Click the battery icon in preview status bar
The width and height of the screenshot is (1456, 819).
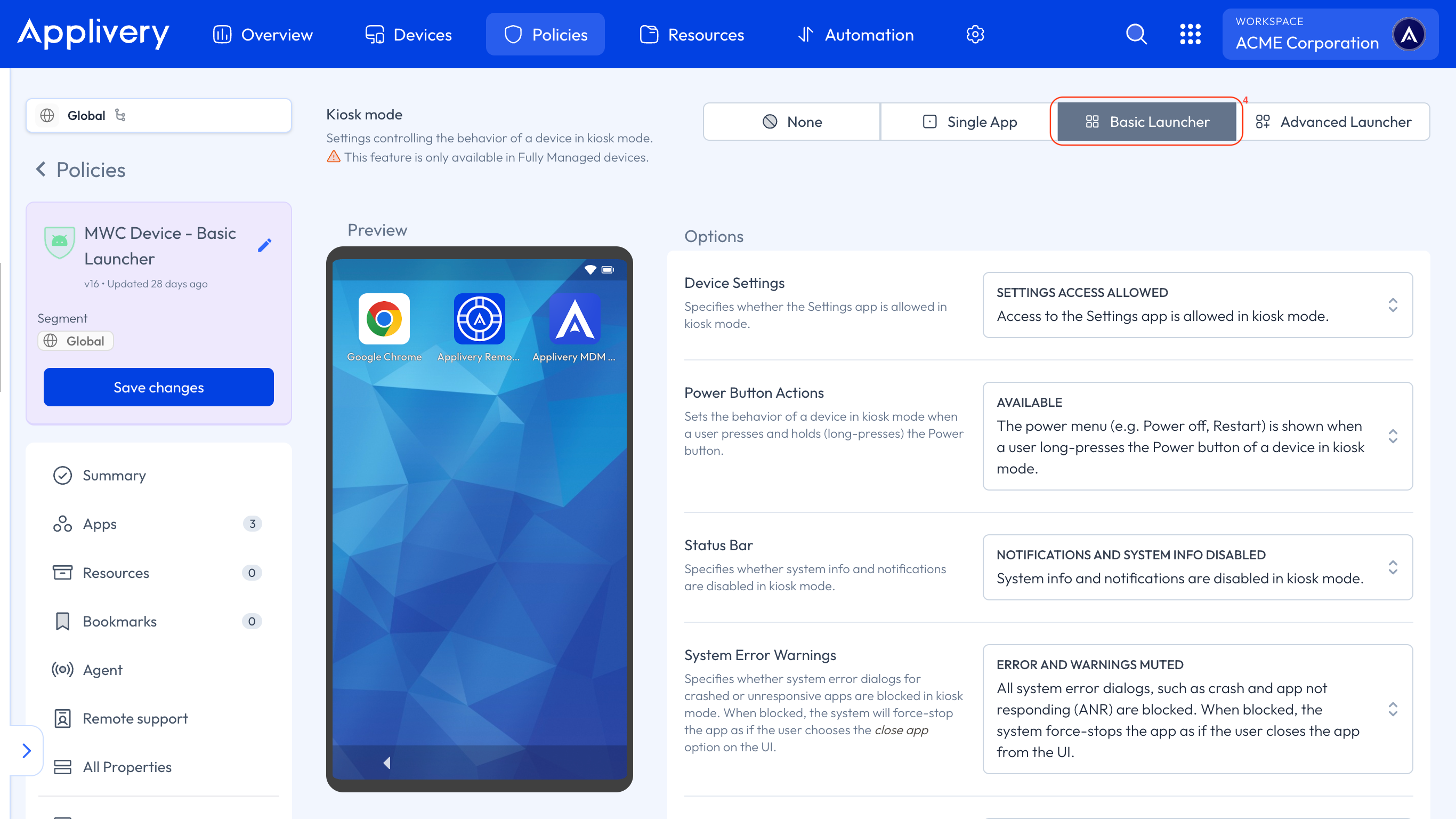tap(608, 270)
